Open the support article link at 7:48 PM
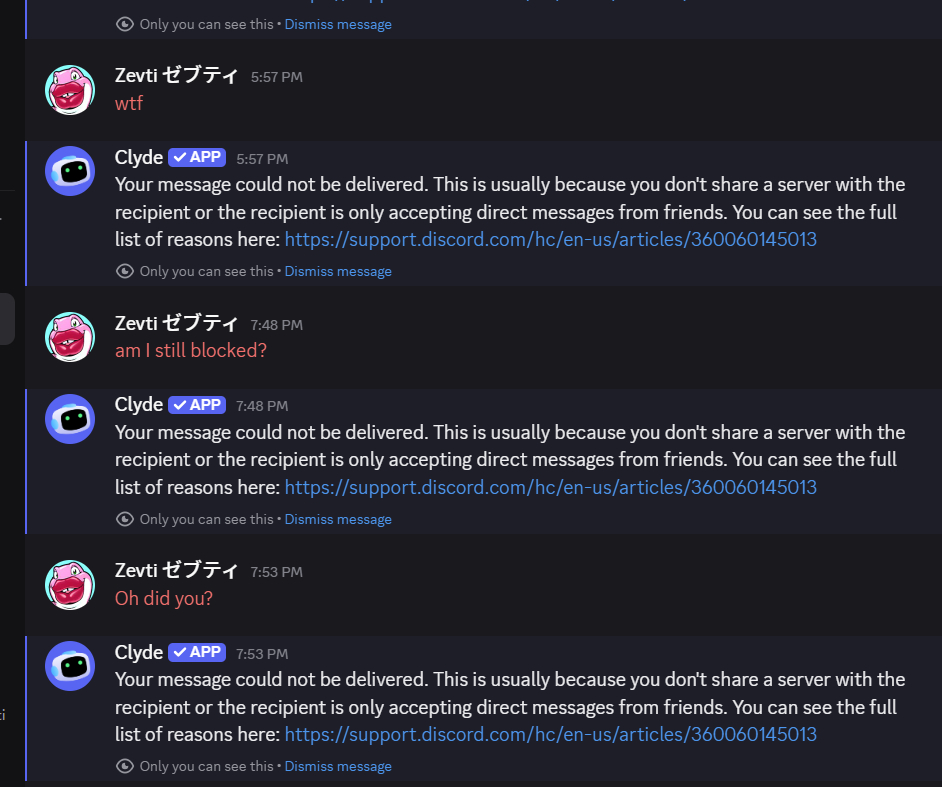Image resolution: width=942 pixels, height=787 pixels. (550, 487)
